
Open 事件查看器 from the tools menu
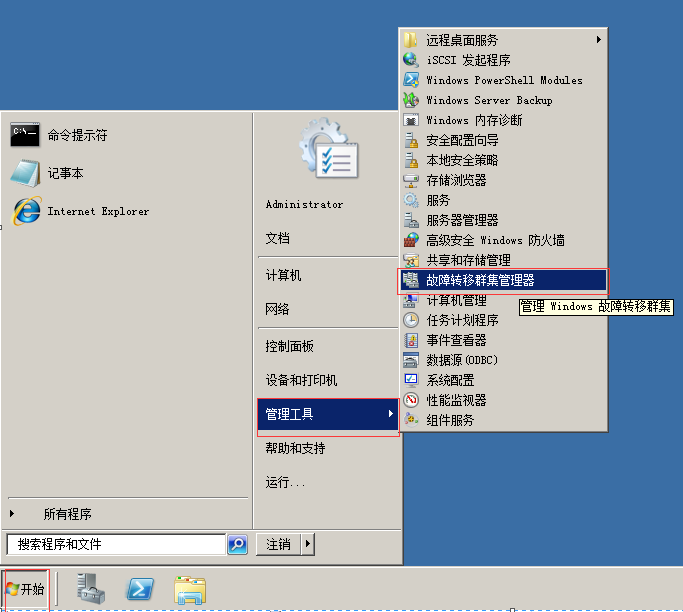point(456,340)
